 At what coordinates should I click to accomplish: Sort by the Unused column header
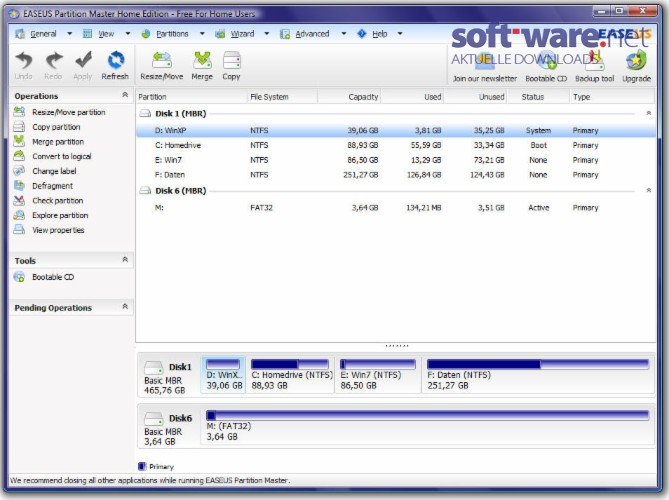click(475, 97)
